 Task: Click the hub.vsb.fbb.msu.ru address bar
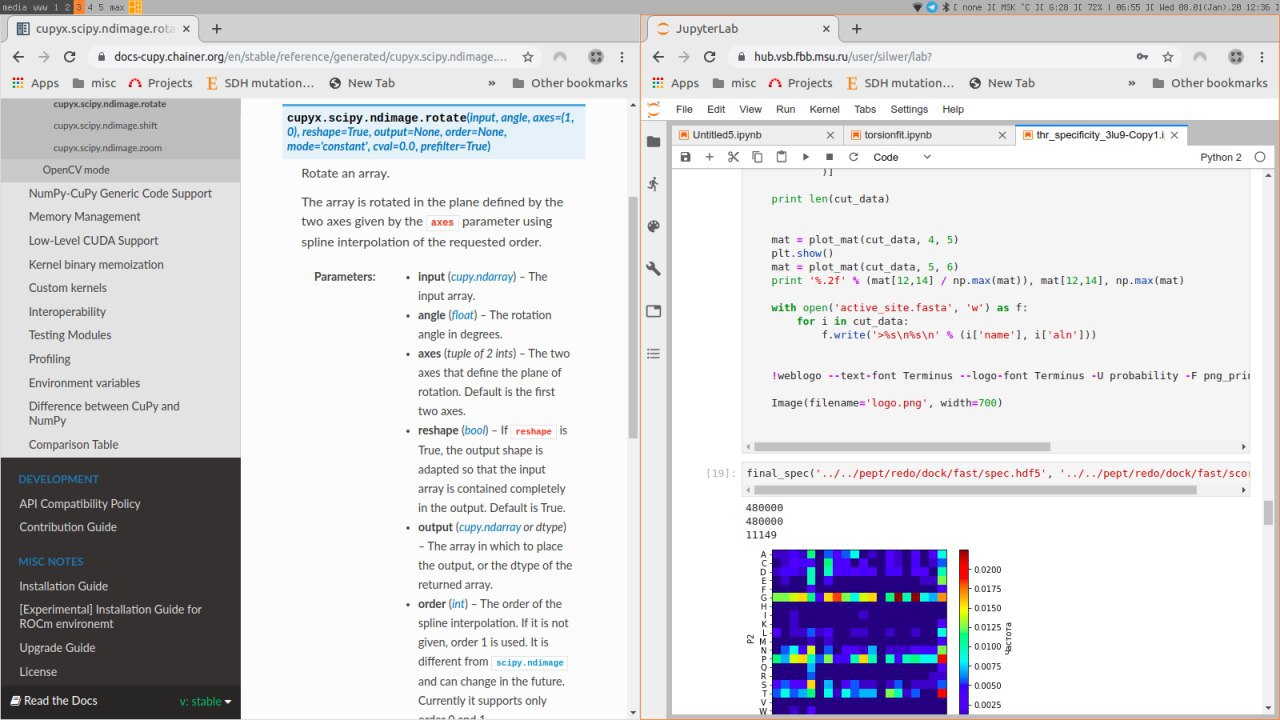pos(930,57)
